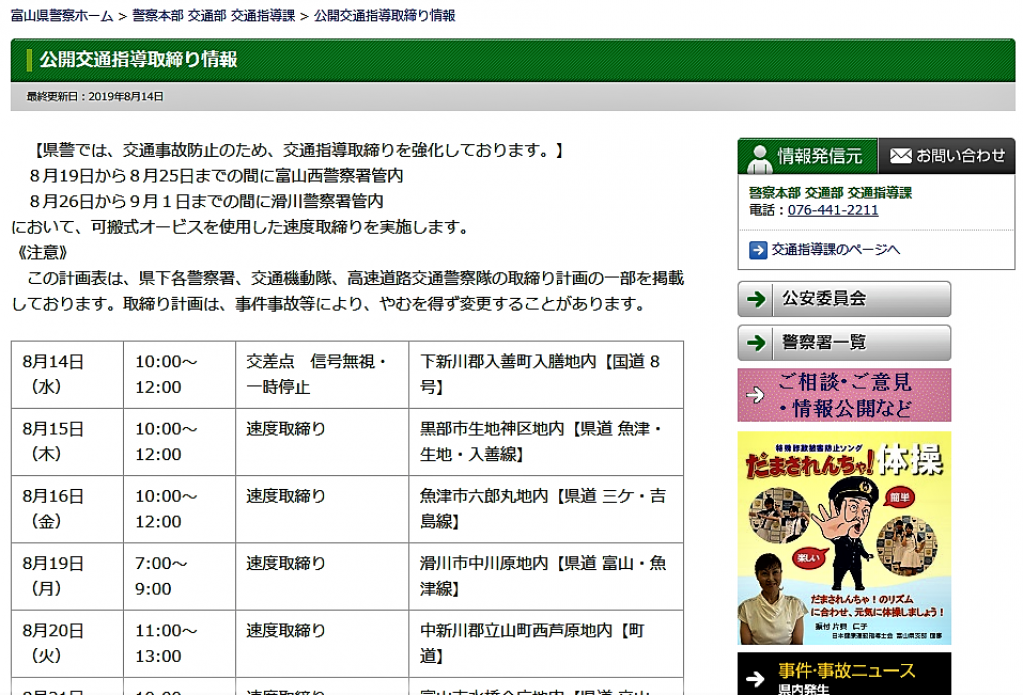This screenshot has width=1023, height=695.
Task: Click the 最終更新日 date text
Action: [95, 97]
